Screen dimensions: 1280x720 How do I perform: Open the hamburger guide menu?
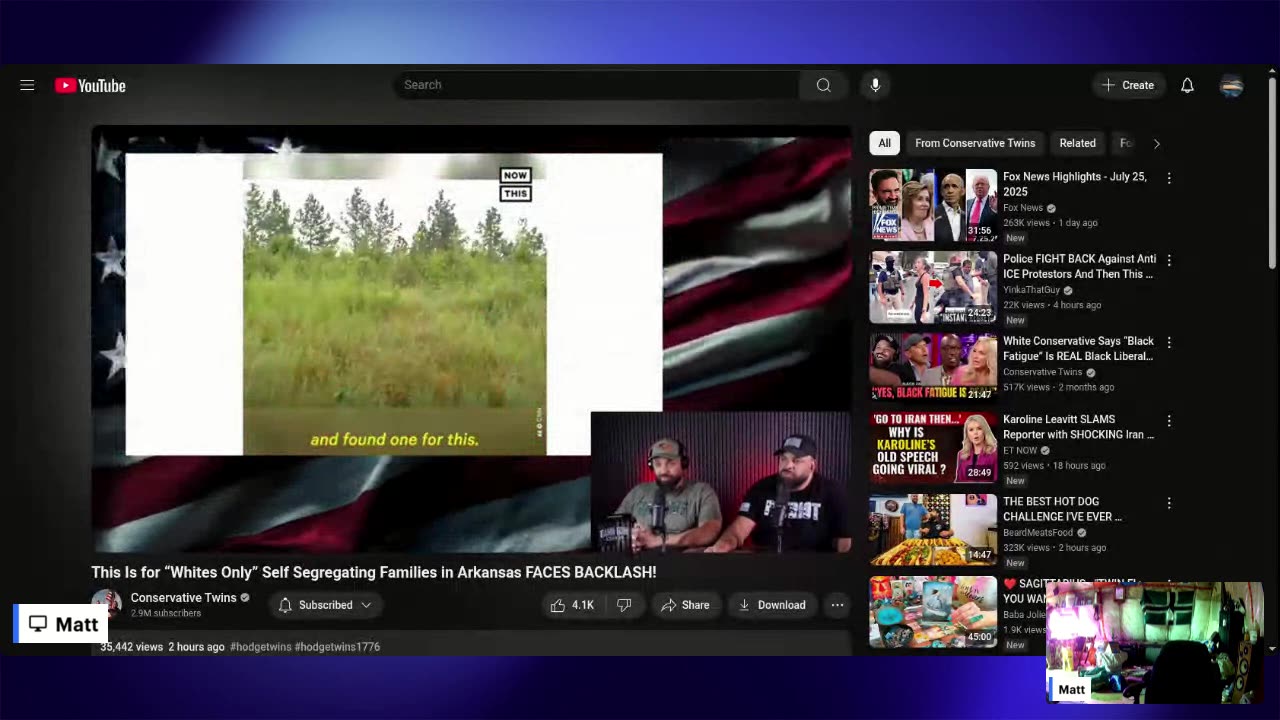pos(27,85)
